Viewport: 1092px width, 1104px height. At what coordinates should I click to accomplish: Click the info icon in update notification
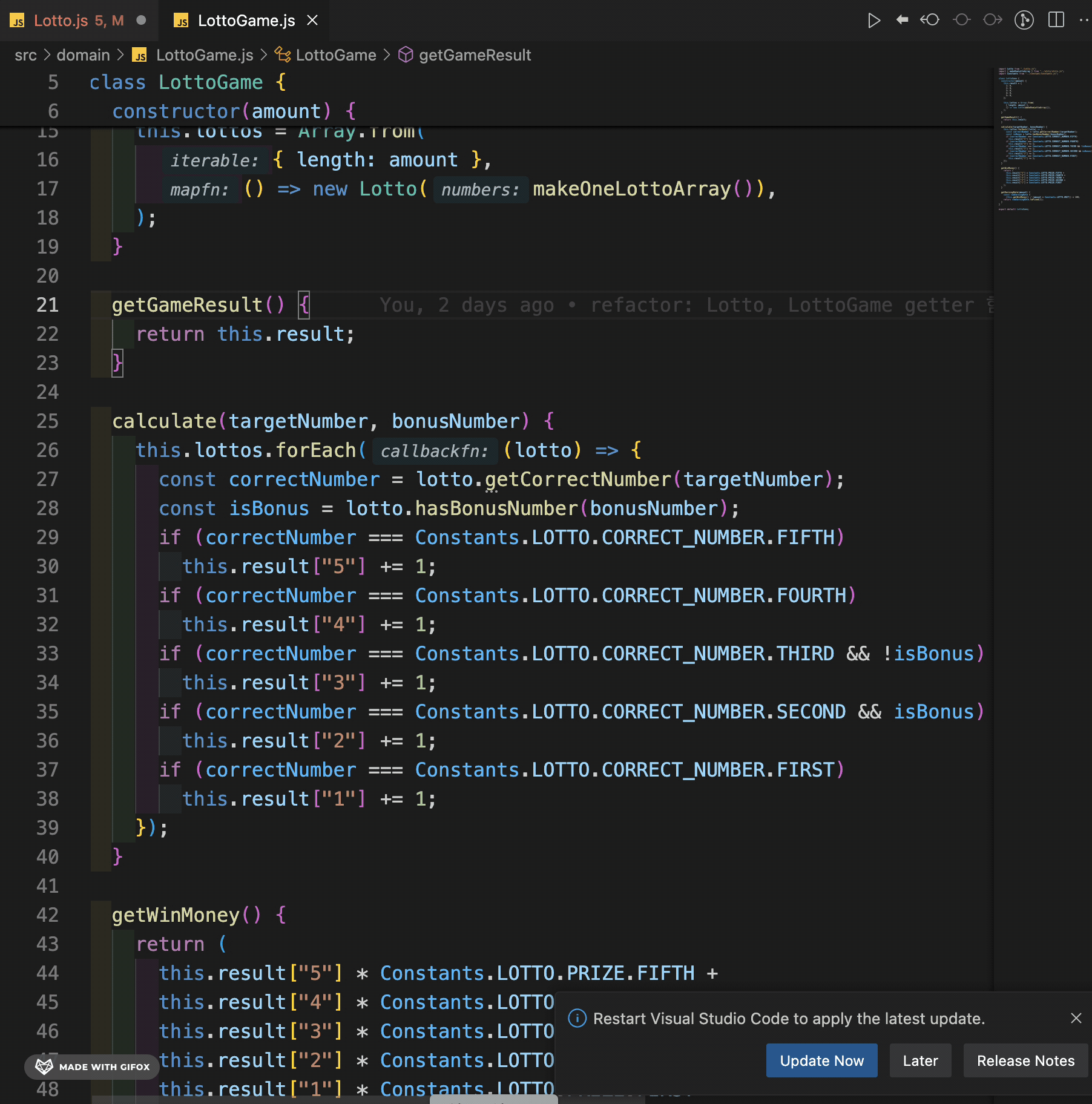pos(577,1018)
